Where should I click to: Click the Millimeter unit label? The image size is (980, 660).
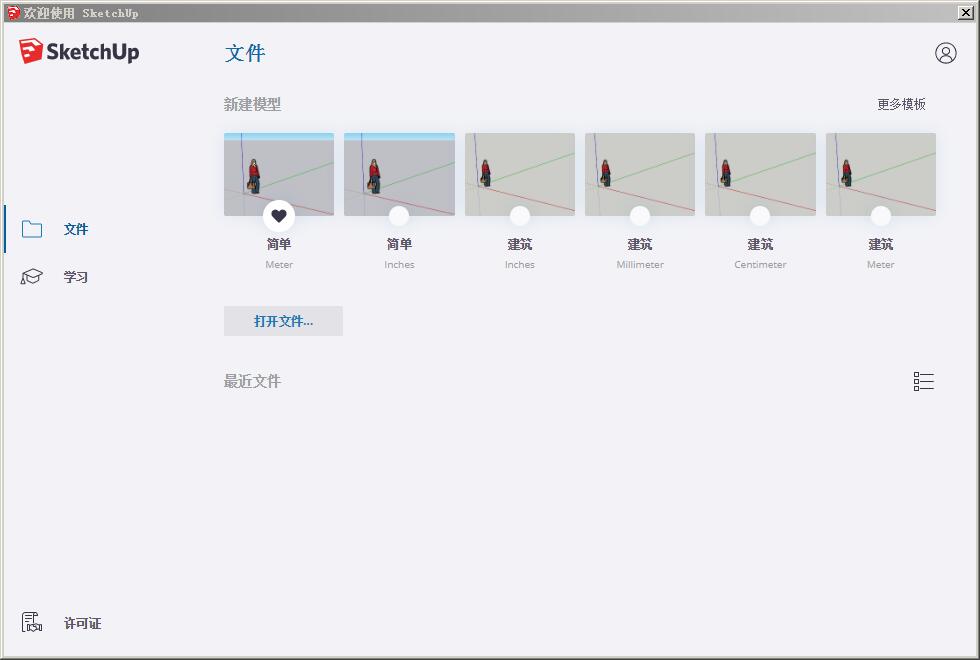tap(640, 264)
